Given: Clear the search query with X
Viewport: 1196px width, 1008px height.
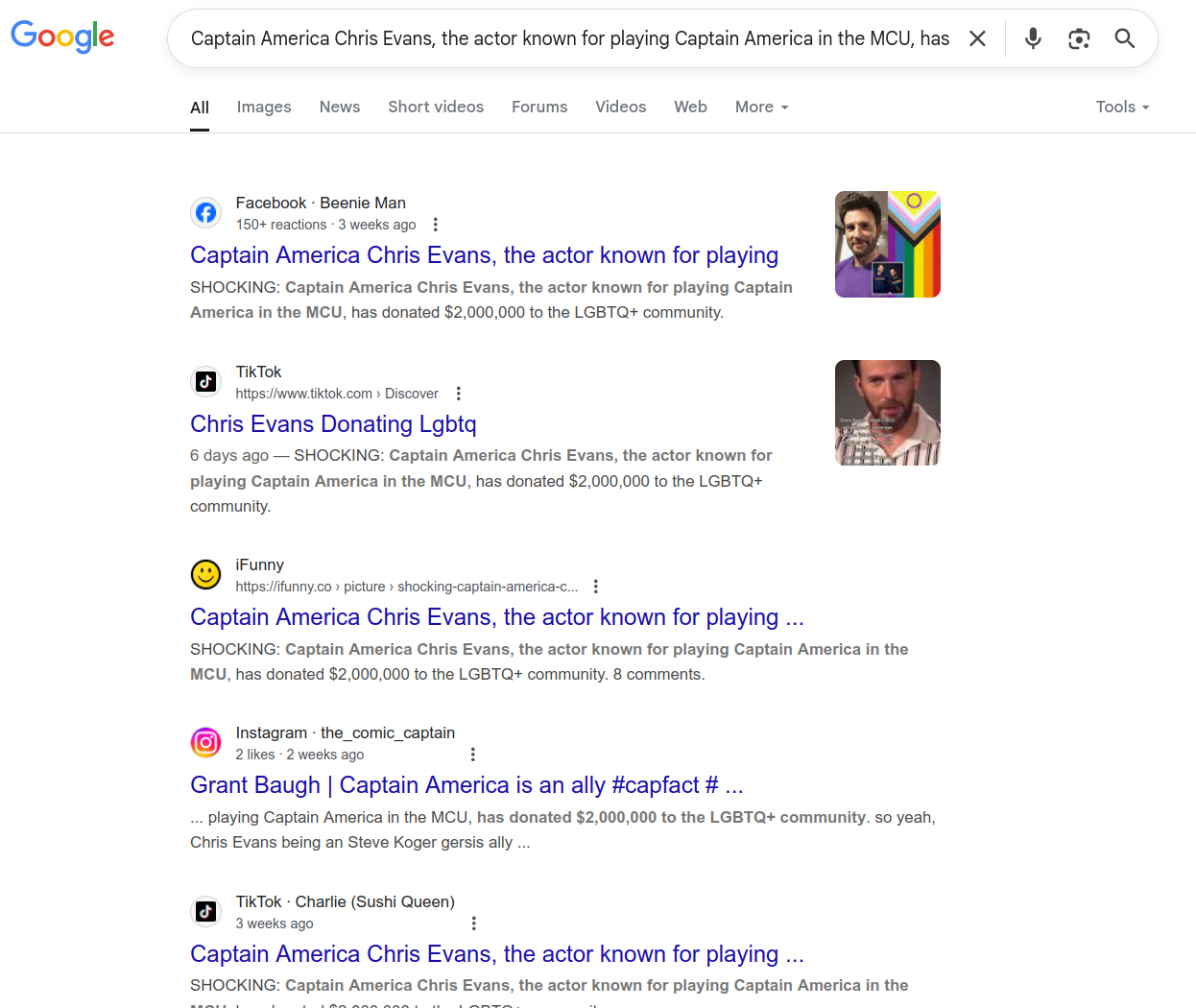Looking at the screenshot, I should 977,38.
